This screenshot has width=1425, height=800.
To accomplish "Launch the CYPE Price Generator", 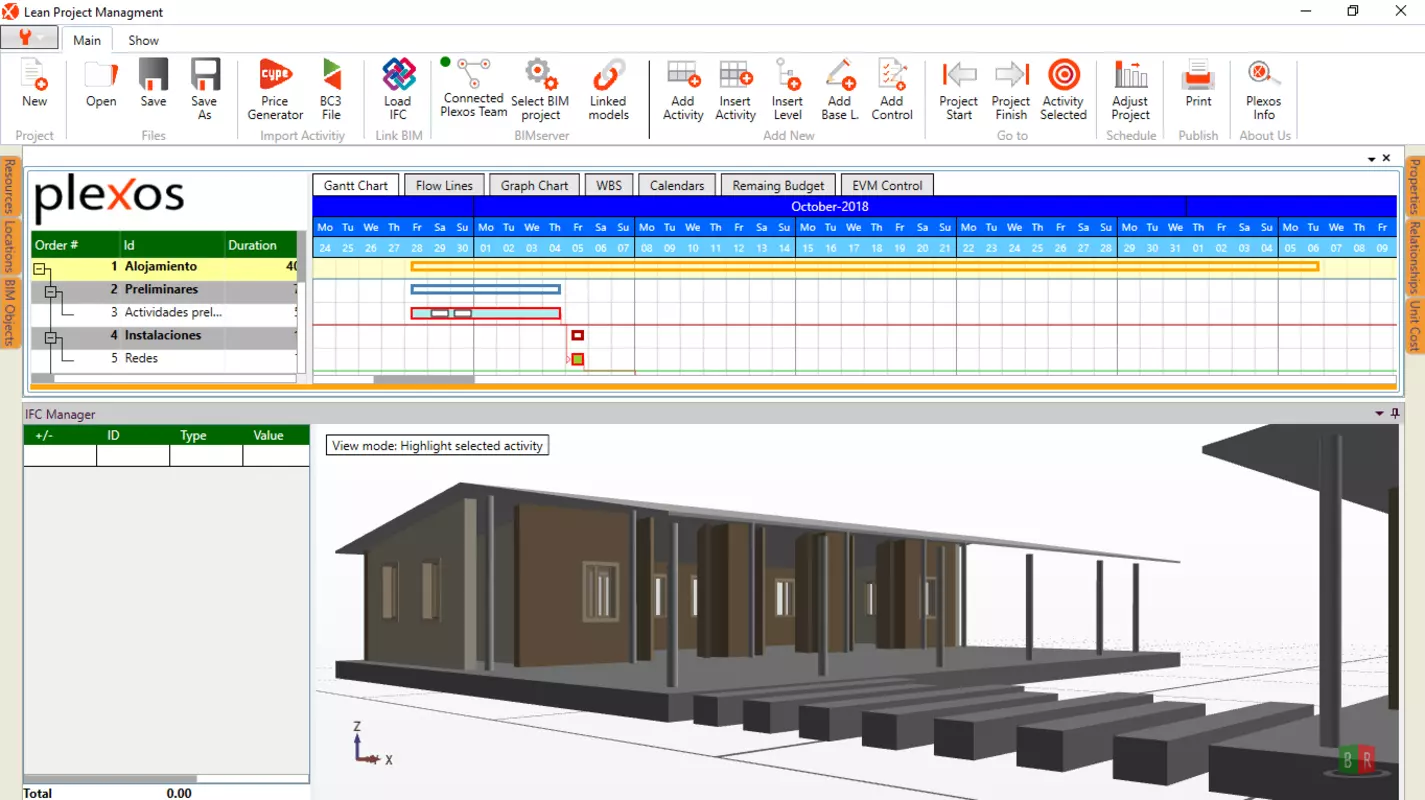I will coord(275,89).
